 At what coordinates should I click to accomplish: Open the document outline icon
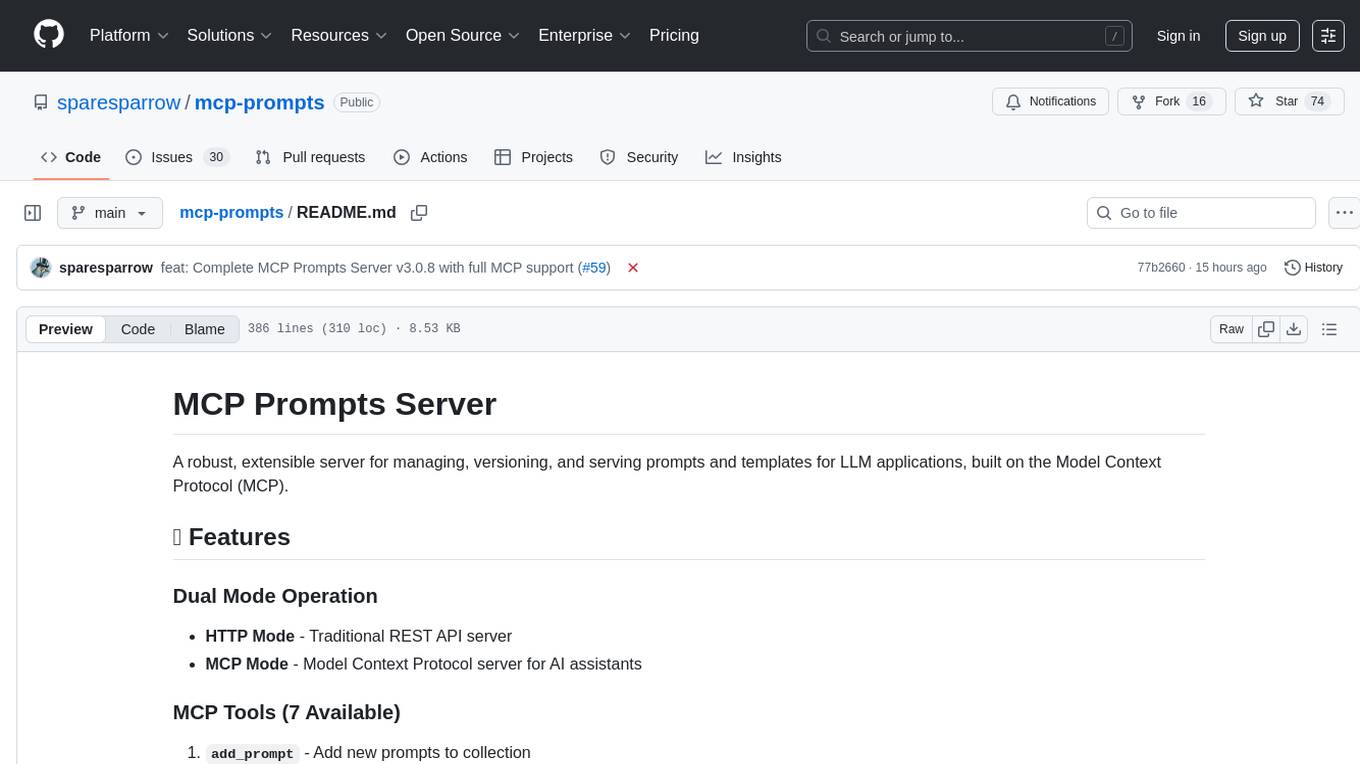(1329, 329)
